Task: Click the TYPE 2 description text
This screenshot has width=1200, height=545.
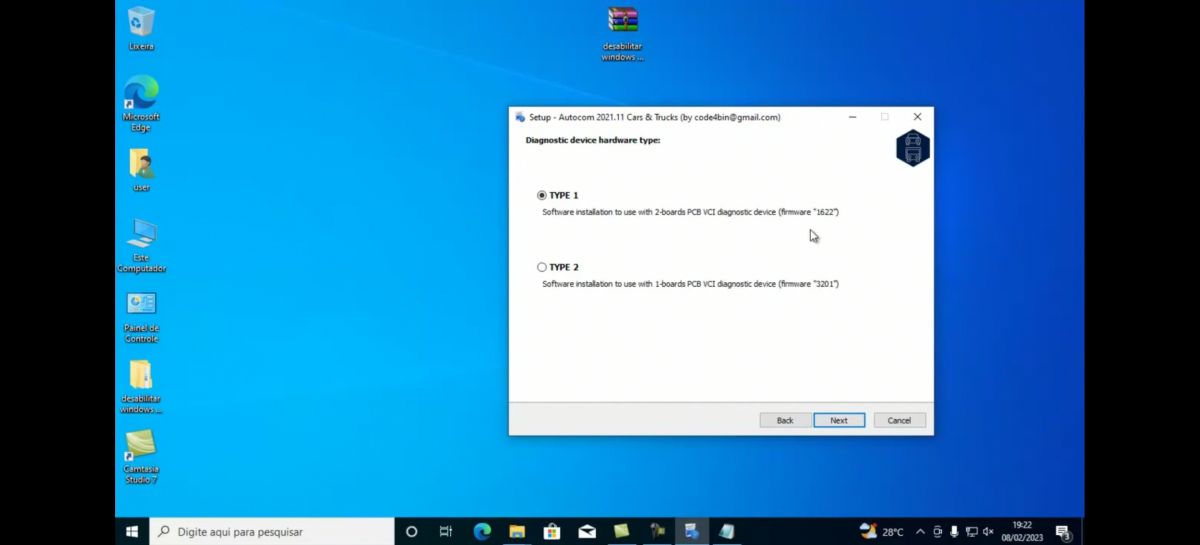Action: pos(690,285)
